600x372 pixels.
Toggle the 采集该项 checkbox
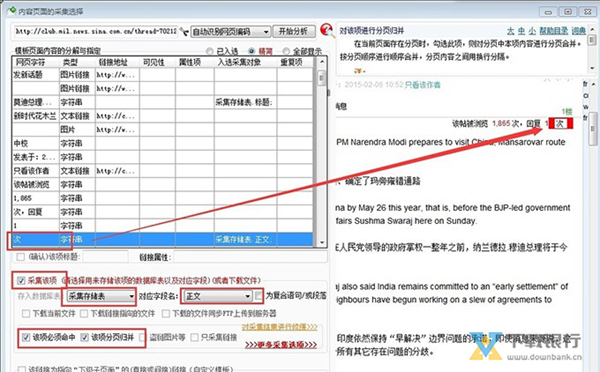pyautogui.click(x=21, y=281)
